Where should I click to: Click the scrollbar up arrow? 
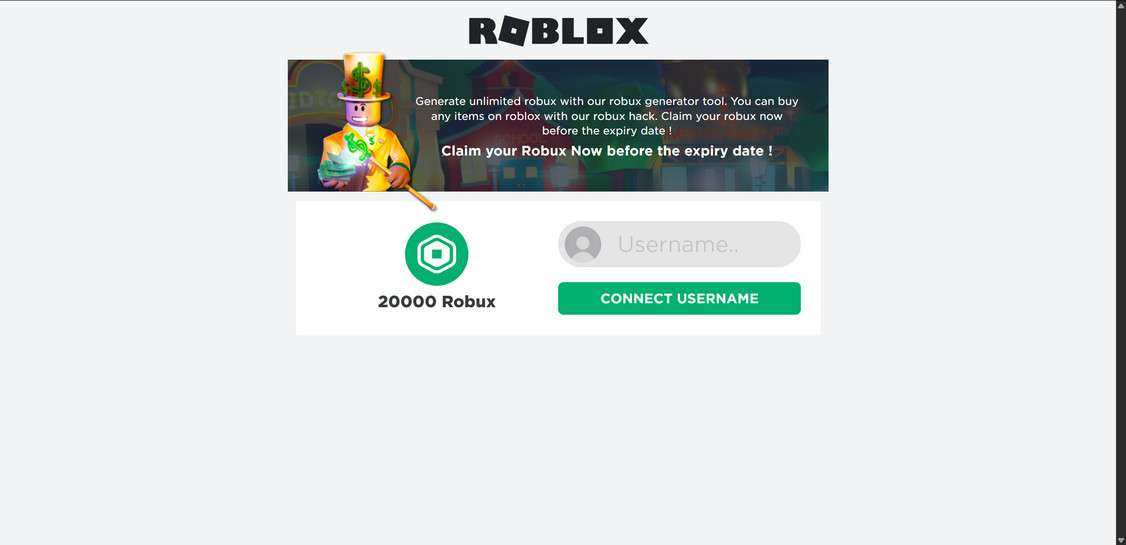coord(1120,5)
